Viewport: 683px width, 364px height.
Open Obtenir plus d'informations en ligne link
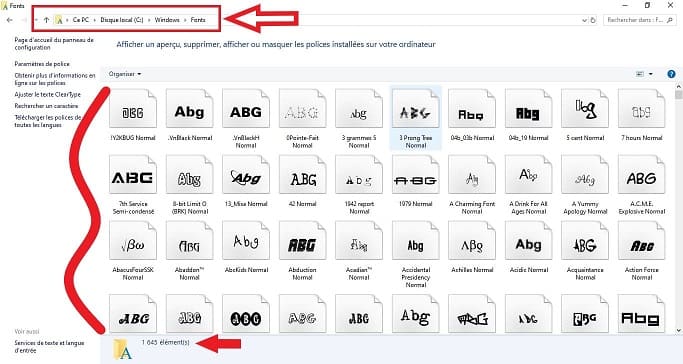tap(55, 79)
